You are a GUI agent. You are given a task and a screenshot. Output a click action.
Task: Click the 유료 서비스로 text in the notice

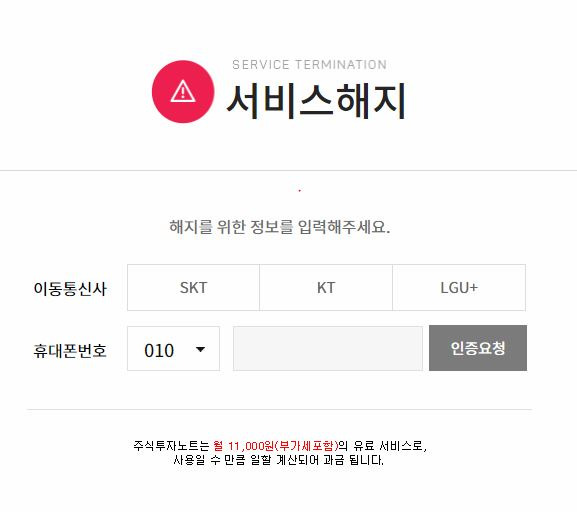[x=390, y=446]
